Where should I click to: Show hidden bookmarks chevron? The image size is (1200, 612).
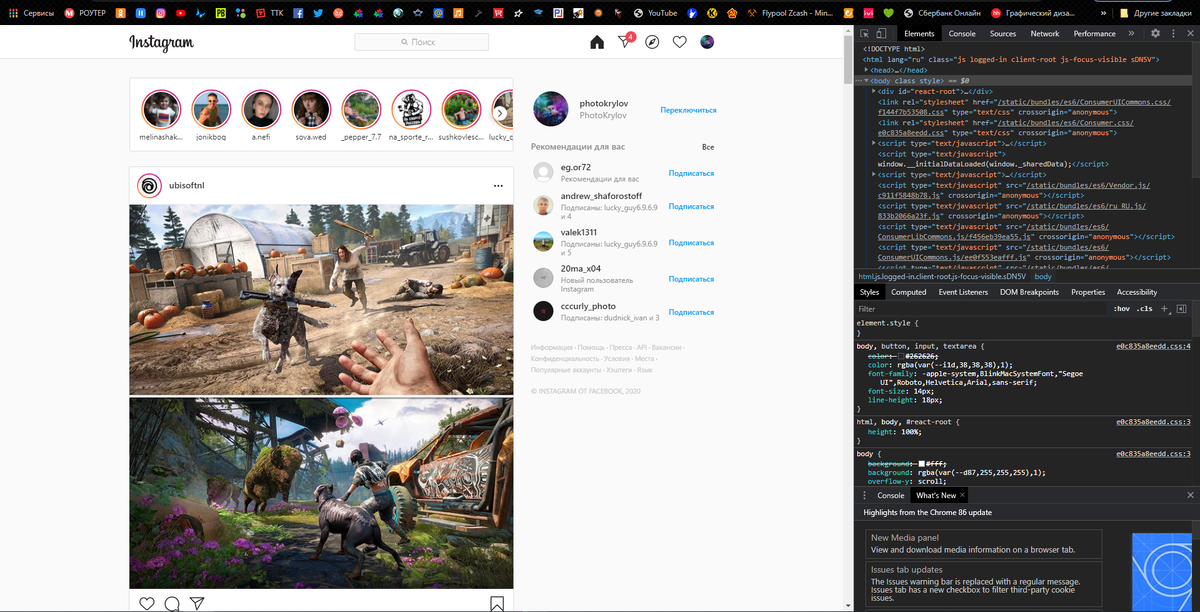[x=1102, y=13]
